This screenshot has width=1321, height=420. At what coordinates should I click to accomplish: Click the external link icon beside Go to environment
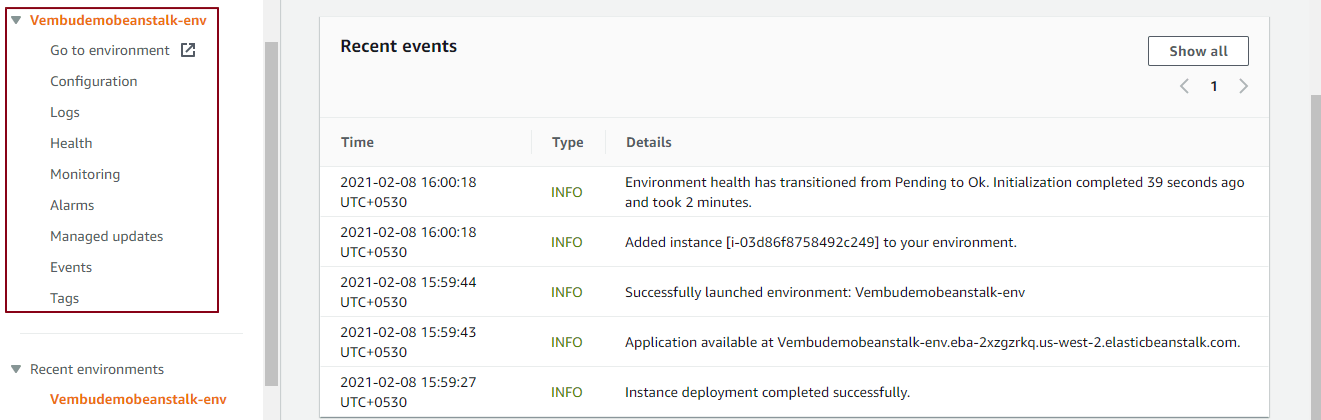tap(188, 50)
